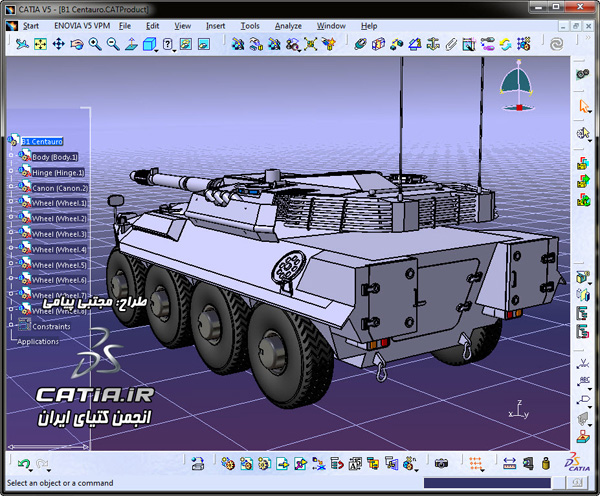Screen dimensions: 600x496
Task: Click the Select arrow in right toolbar
Action: tap(583, 106)
